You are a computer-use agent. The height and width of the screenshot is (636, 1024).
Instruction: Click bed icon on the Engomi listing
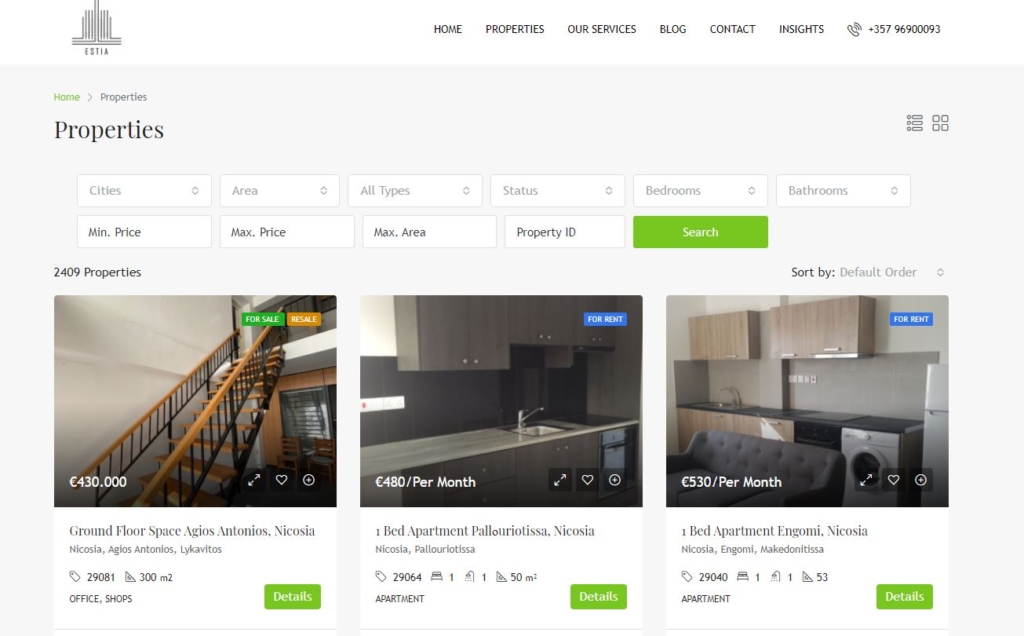tap(743, 577)
